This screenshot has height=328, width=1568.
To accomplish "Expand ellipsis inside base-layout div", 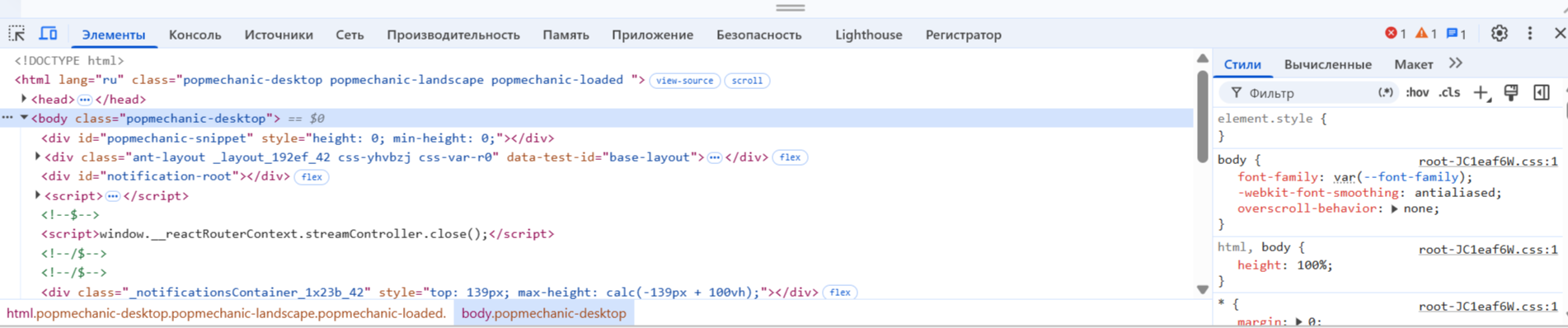I will (x=715, y=157).
